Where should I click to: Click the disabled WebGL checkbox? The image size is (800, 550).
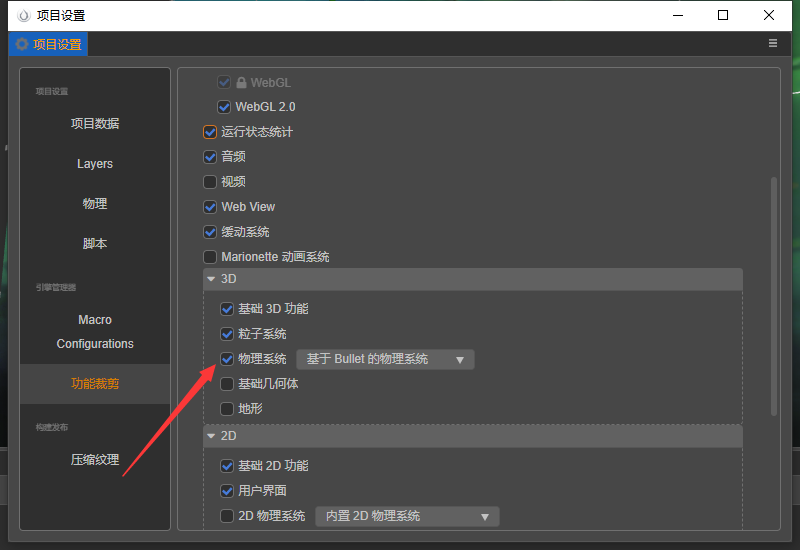[x=224, y=82]
